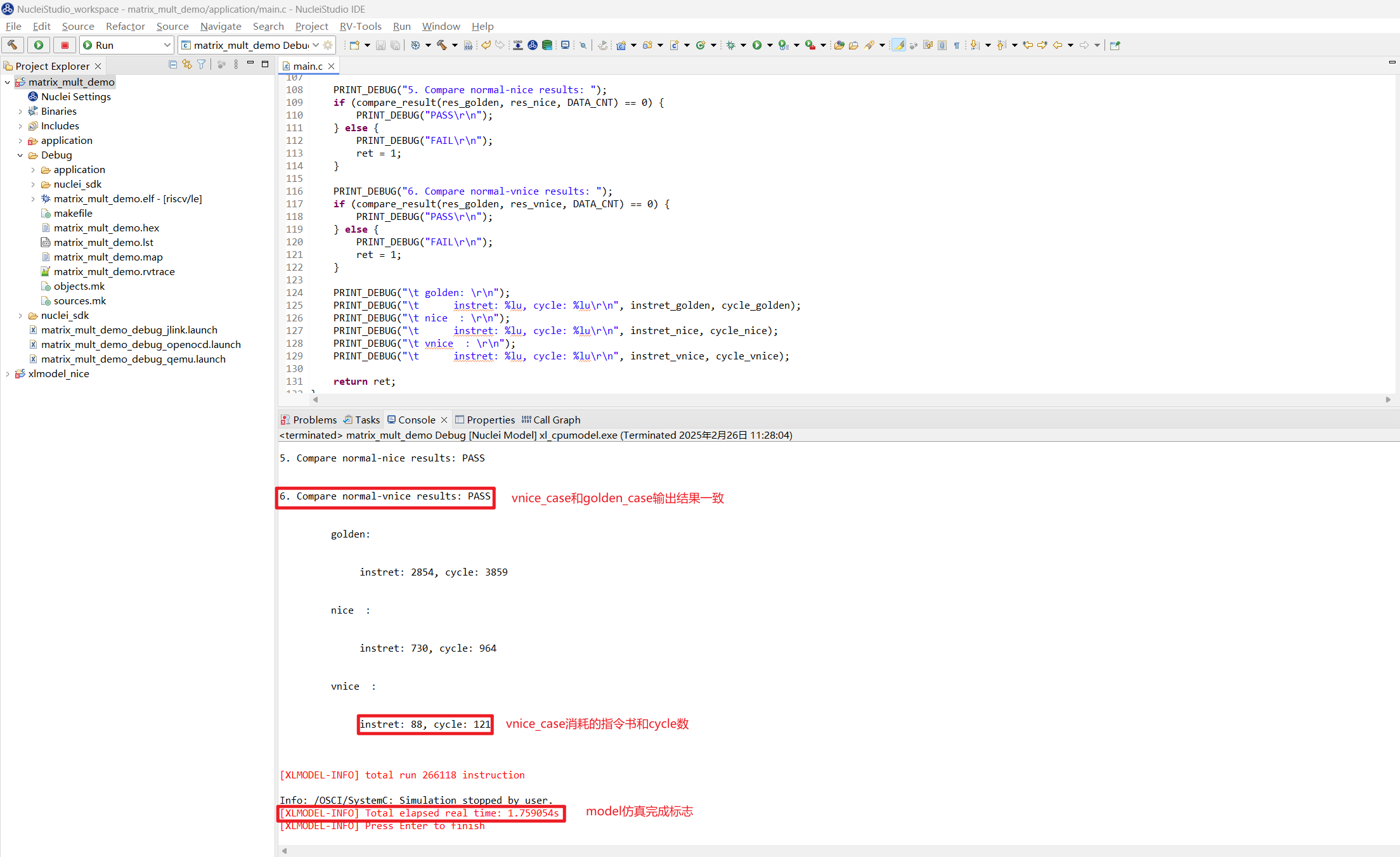Click the Next Annotation arrow icon
The width and height of the screenshot is (1400, 857).
(x=975, y=45)
